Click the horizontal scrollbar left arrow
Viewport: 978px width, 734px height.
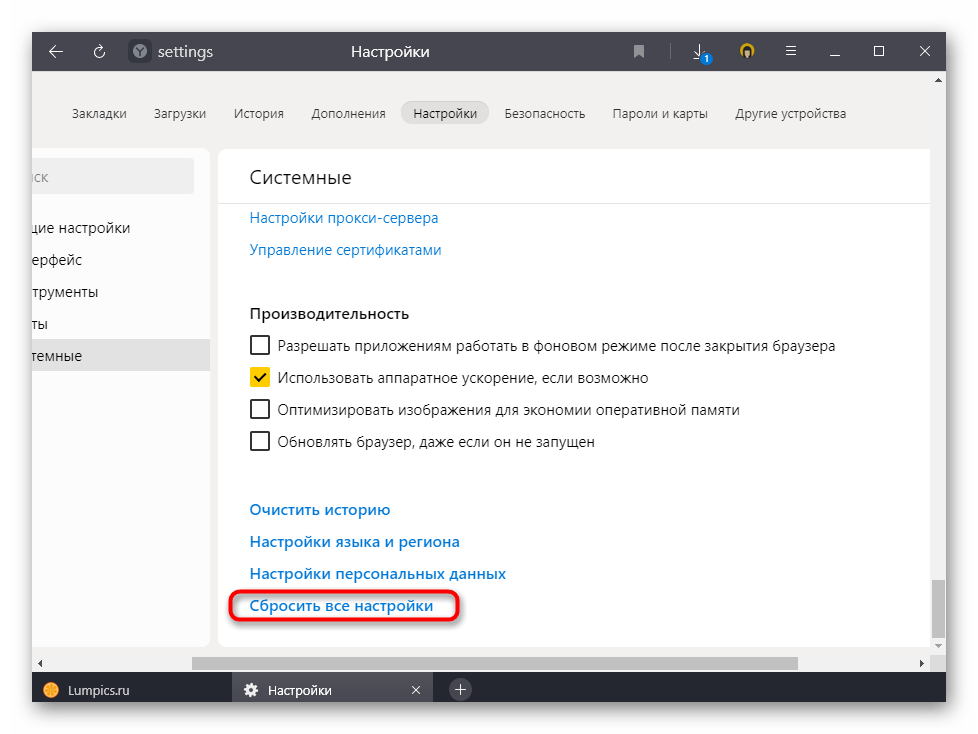tap(40, 663)
